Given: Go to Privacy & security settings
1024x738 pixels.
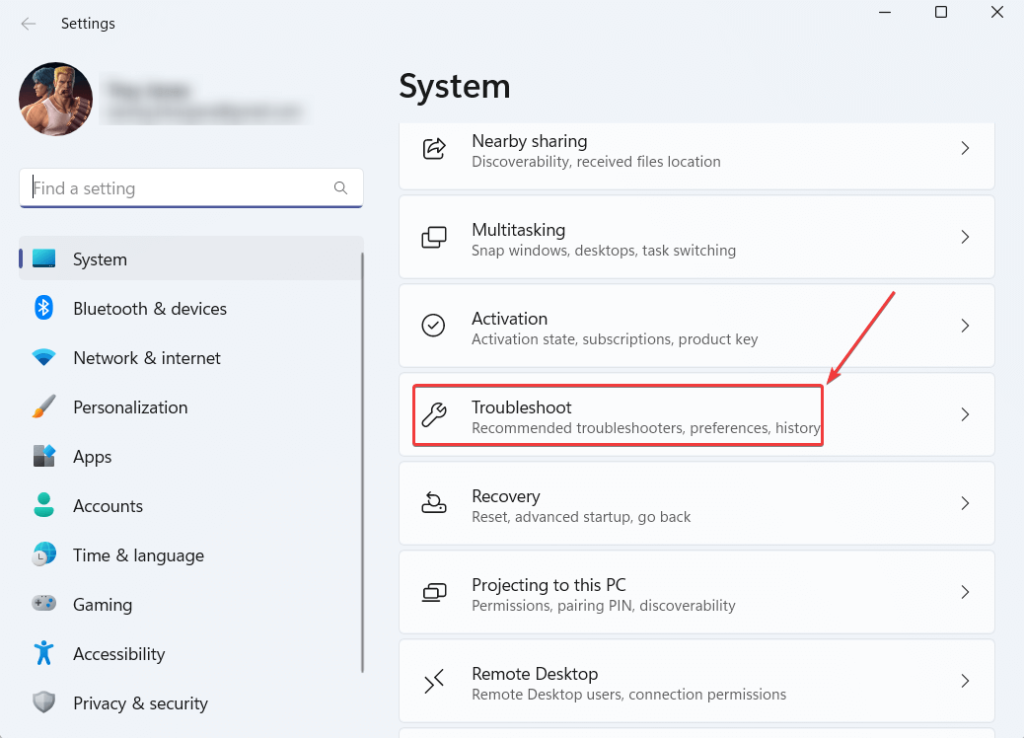Looking at the screenshot, I should click(x=140, y=703).
